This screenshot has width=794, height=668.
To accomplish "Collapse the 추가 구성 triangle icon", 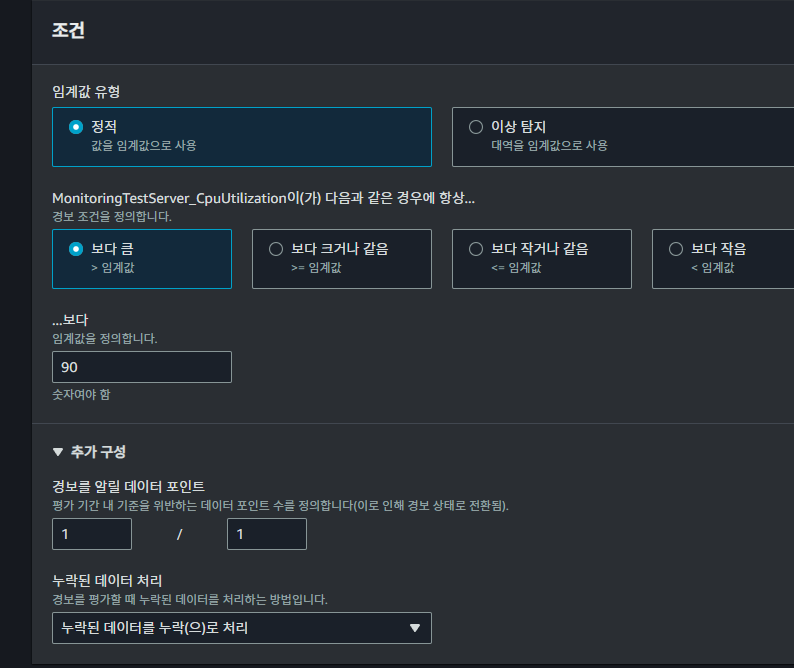I will 58,452.
